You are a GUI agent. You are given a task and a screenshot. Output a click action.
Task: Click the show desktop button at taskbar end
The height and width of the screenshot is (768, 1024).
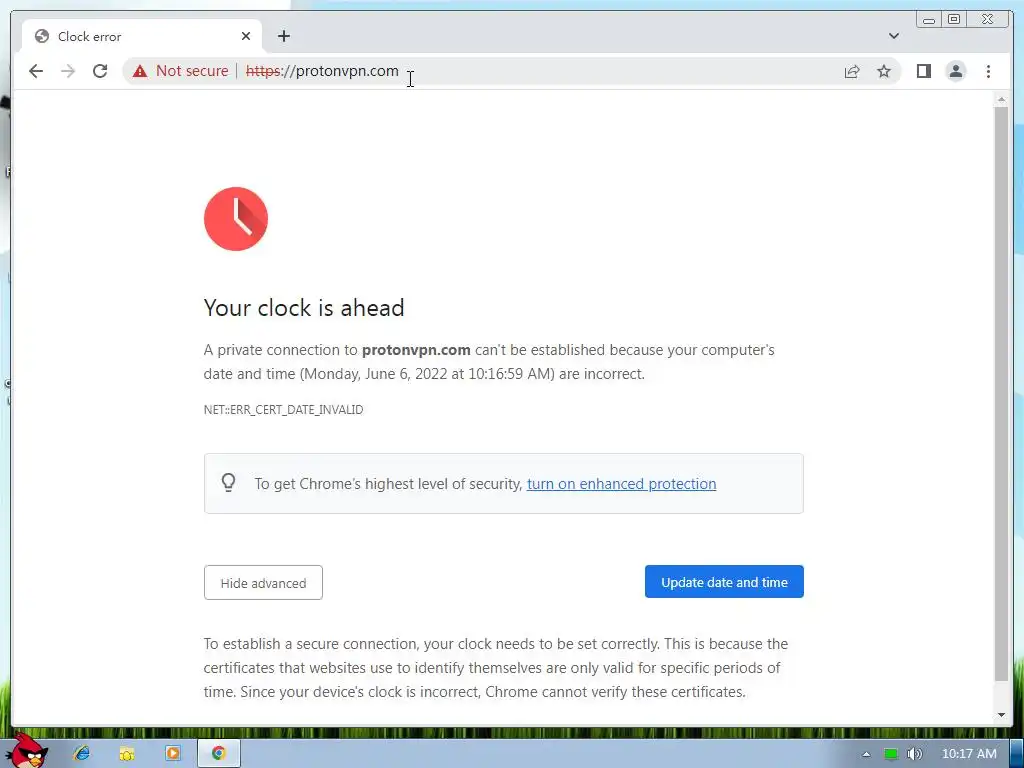coord(1016,754)
